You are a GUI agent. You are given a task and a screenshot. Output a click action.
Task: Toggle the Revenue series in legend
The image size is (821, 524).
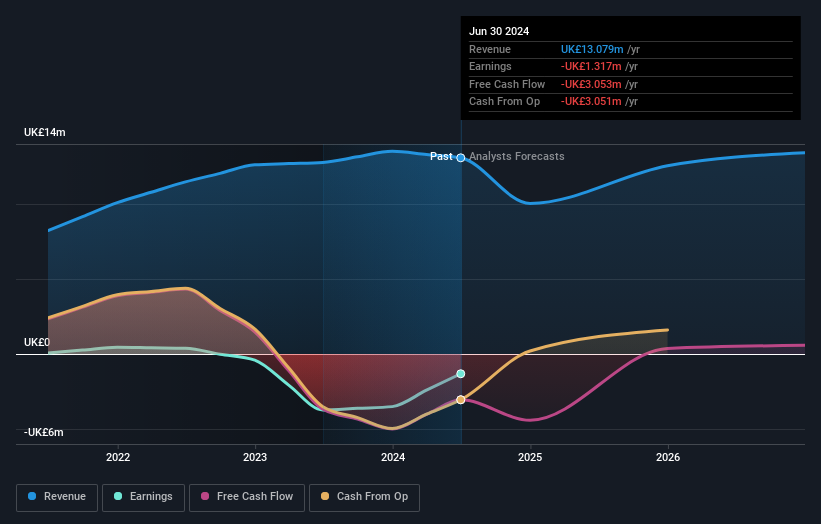pos(57,497)
